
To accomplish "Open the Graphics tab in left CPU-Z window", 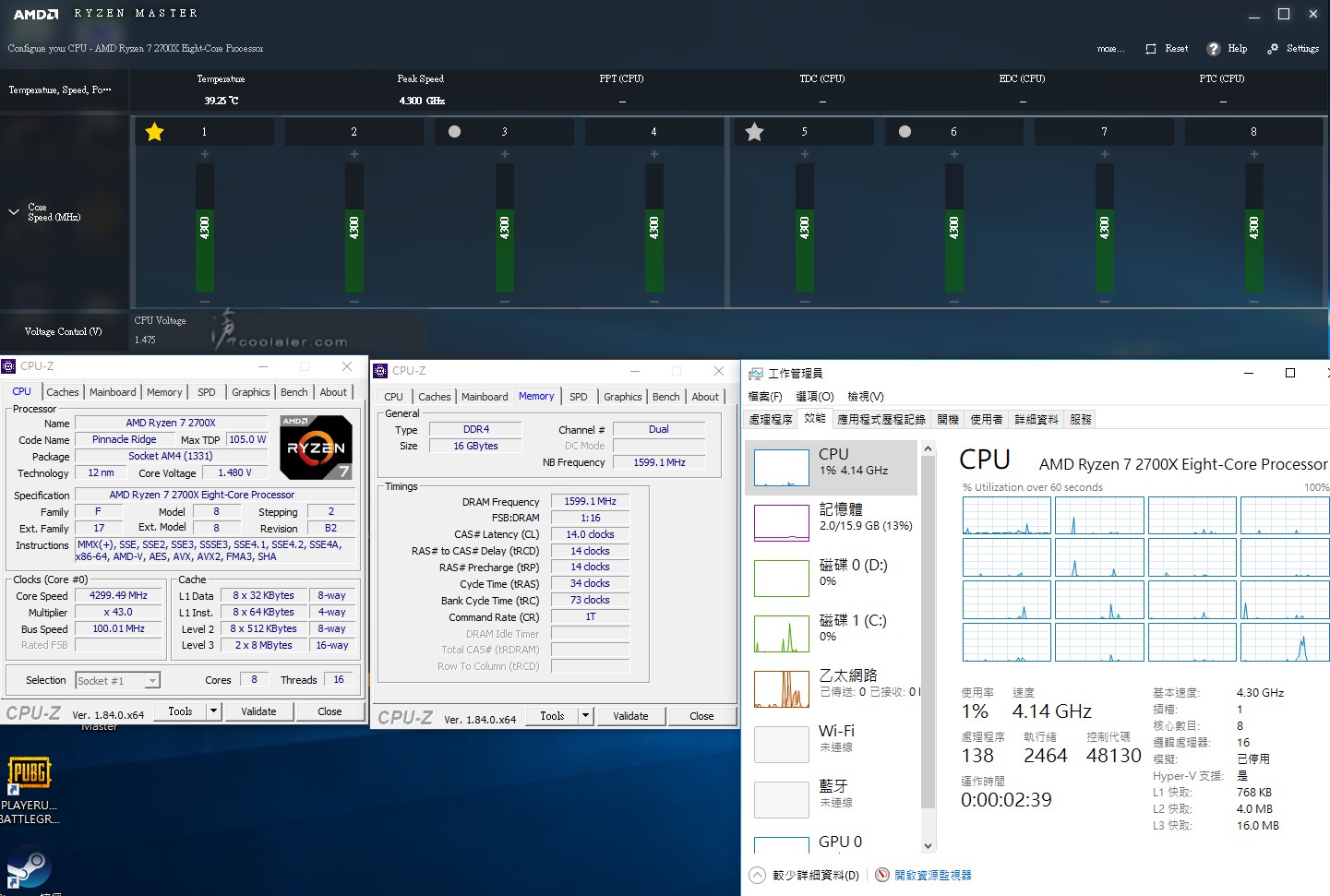I will [x=251, y=392].
